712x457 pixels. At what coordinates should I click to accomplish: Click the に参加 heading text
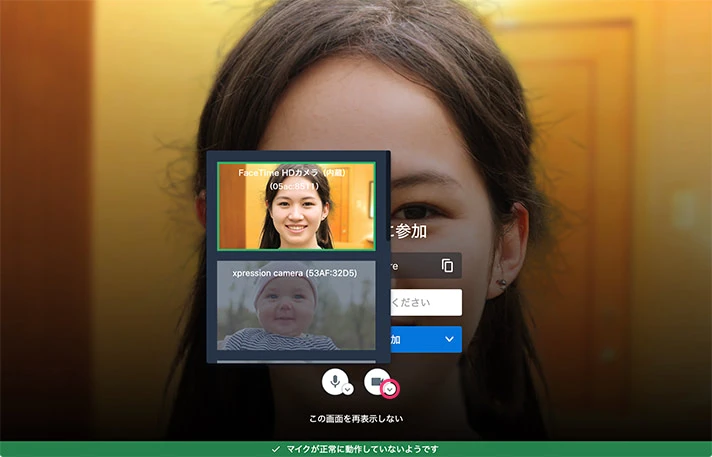tap(408, 231)
